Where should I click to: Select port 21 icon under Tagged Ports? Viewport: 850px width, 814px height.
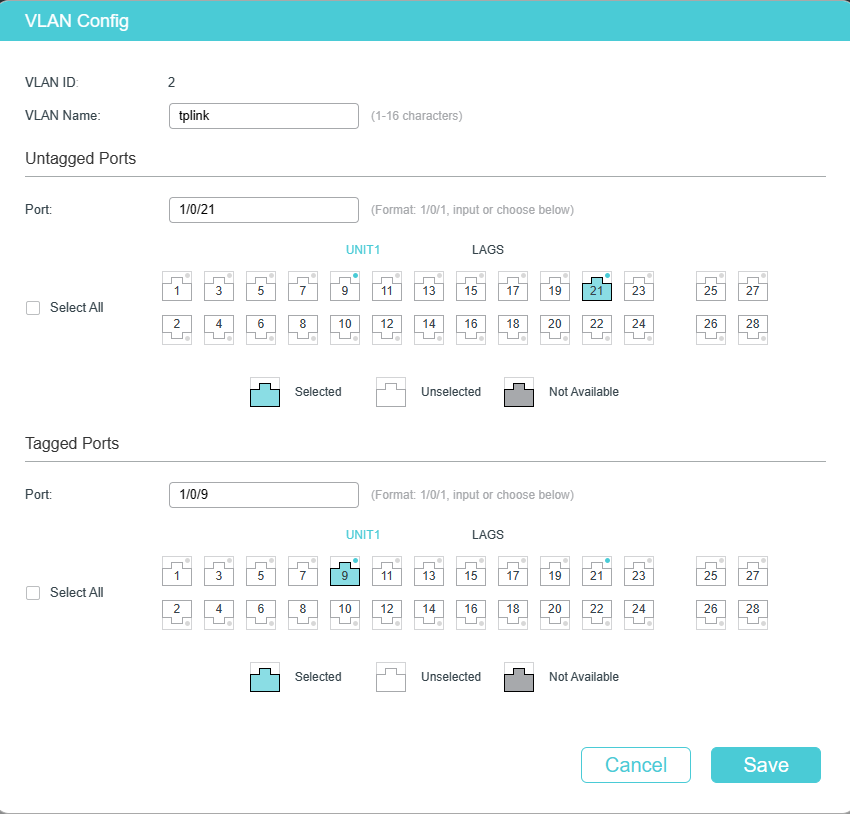coord(596,572)
